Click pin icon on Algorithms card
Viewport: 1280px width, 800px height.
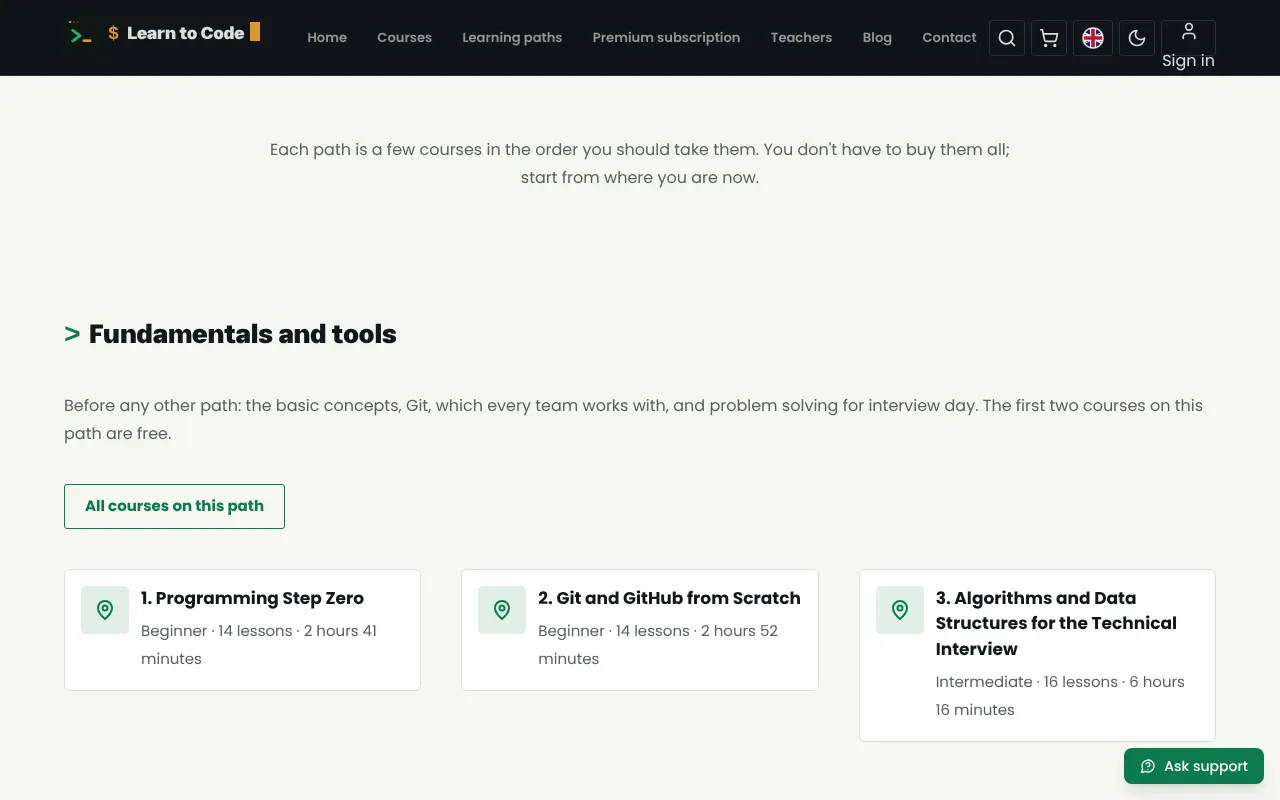[900, 610]
